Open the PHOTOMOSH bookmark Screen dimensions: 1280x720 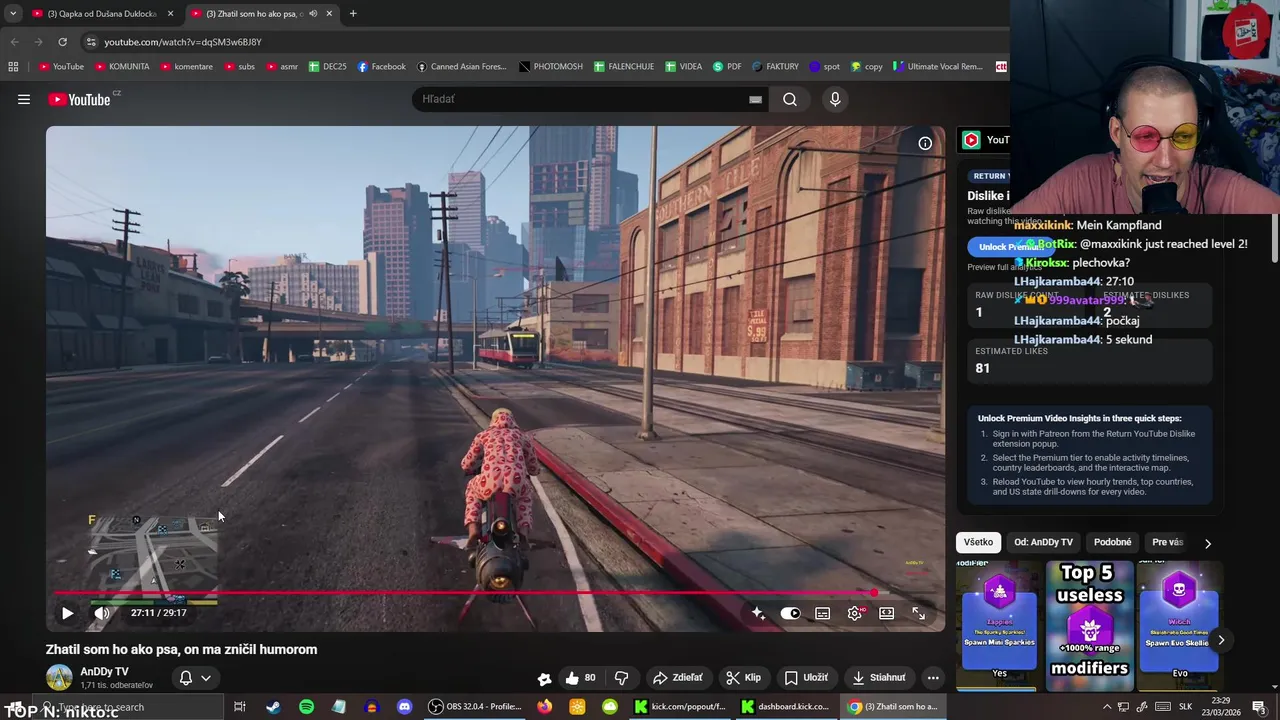point(551,66)
